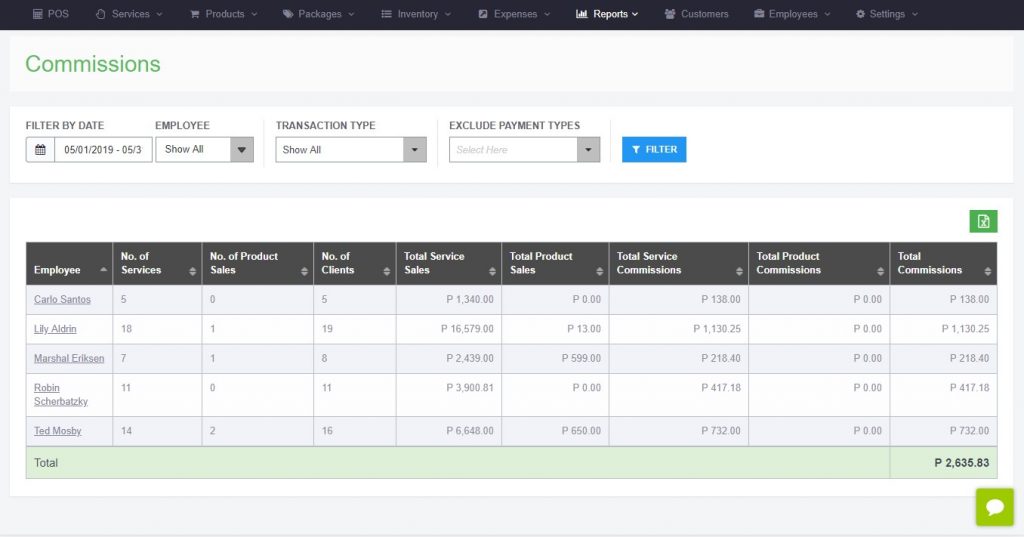The image size is (1024, 537).
Task: Click the calendar icon beside date range
Action: tap(40, 150)
